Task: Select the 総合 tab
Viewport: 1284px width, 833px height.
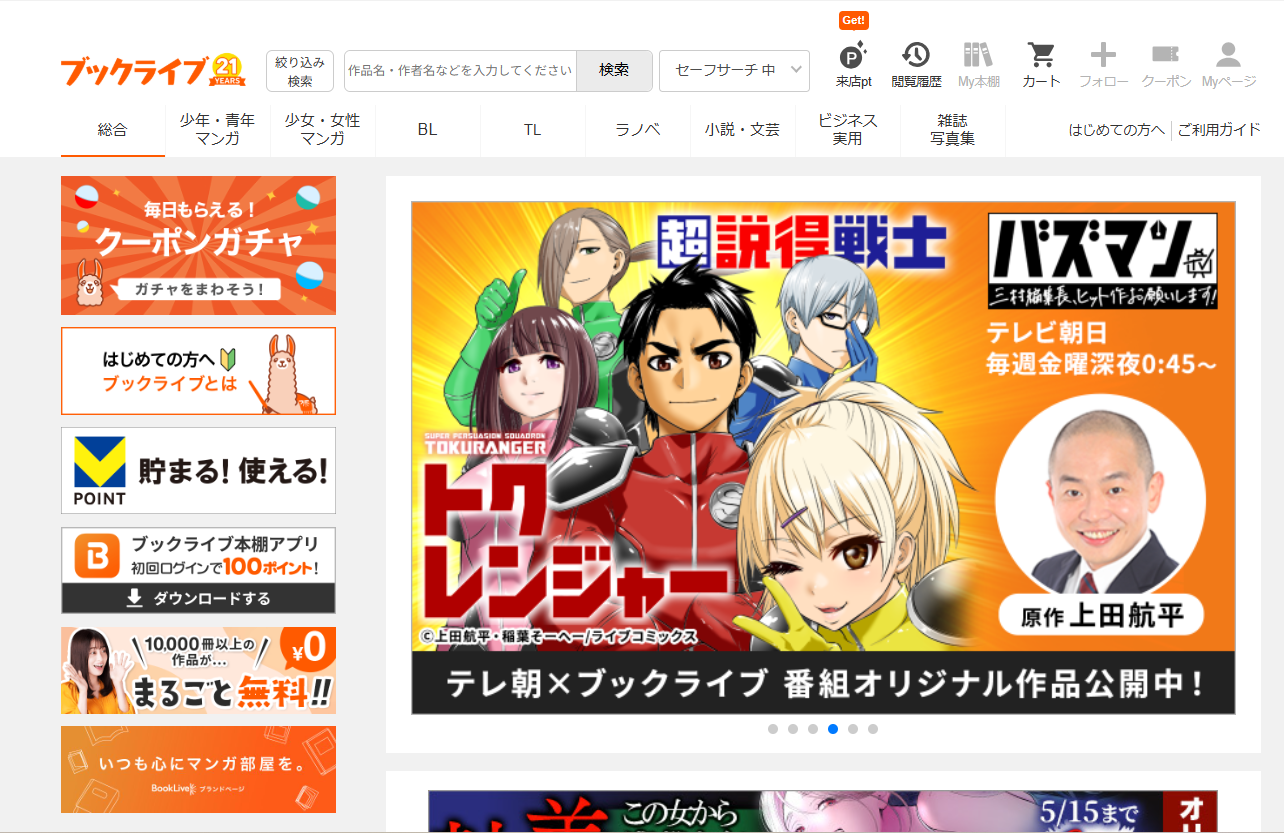Action: (x=113, y=130)
